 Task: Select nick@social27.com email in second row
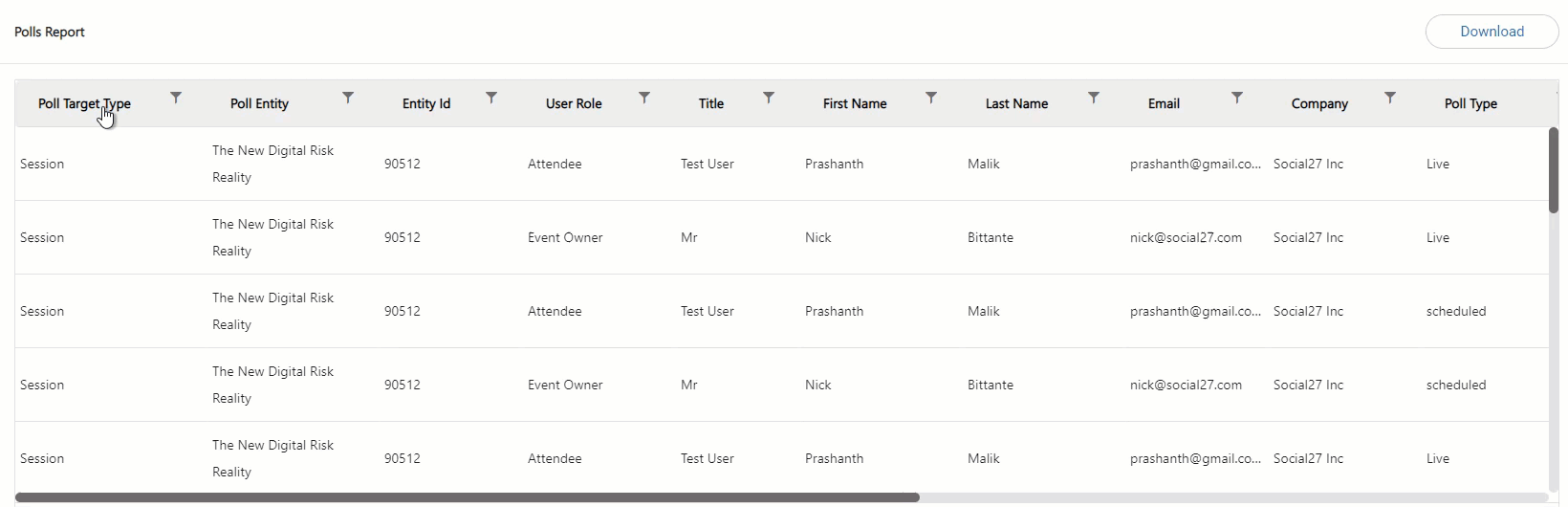(x=1186, y=237)
